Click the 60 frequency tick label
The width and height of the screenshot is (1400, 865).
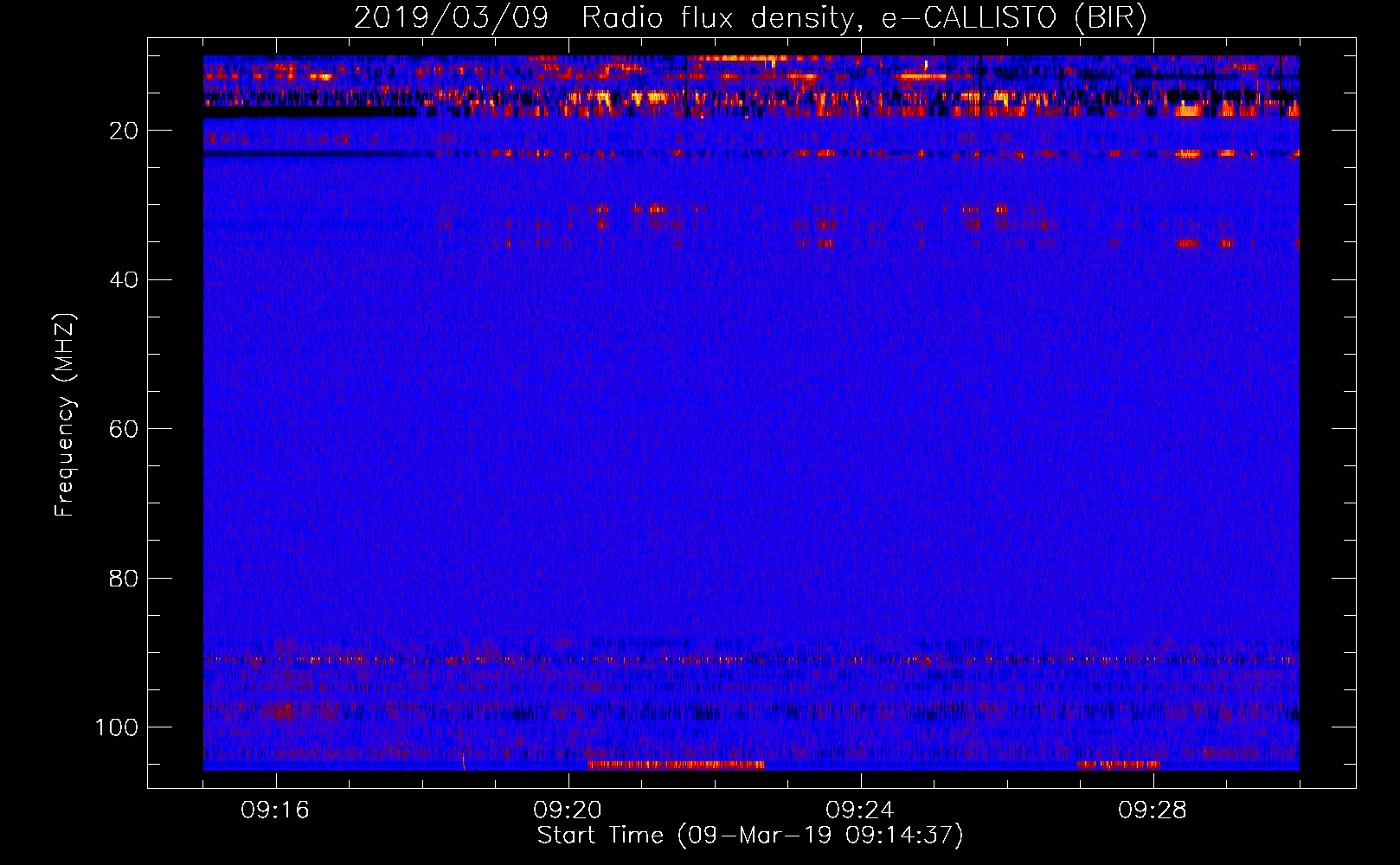(x=124, y=430)
